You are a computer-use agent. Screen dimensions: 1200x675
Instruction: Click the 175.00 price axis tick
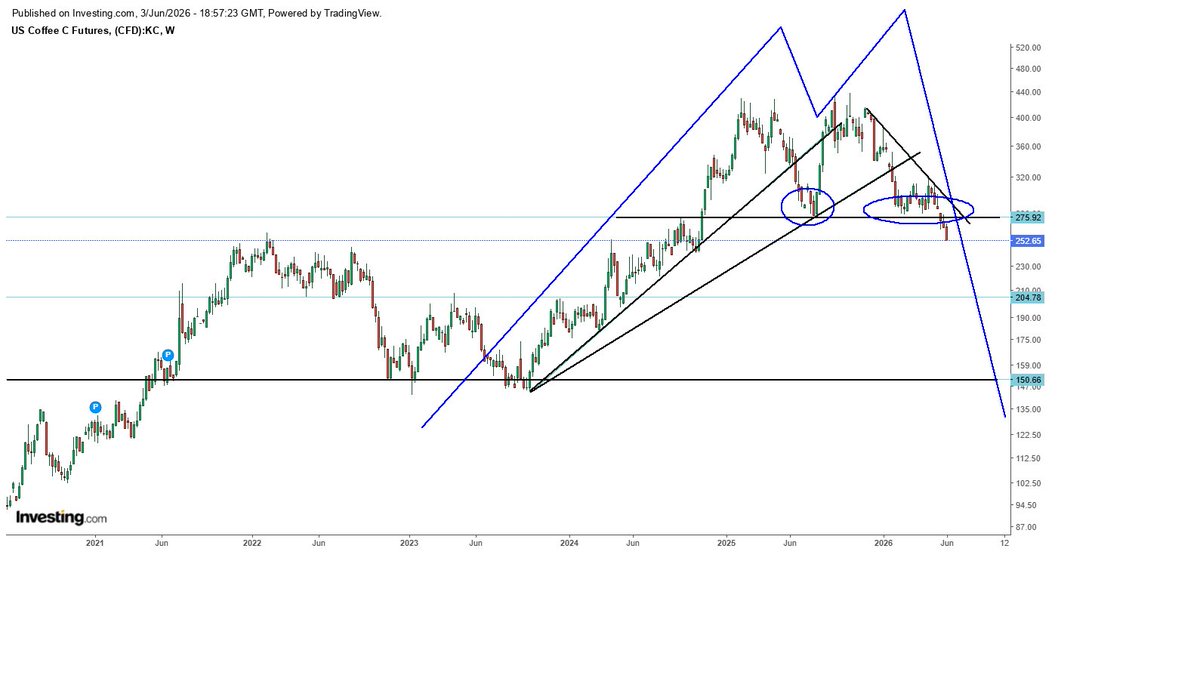[1030, 341]
